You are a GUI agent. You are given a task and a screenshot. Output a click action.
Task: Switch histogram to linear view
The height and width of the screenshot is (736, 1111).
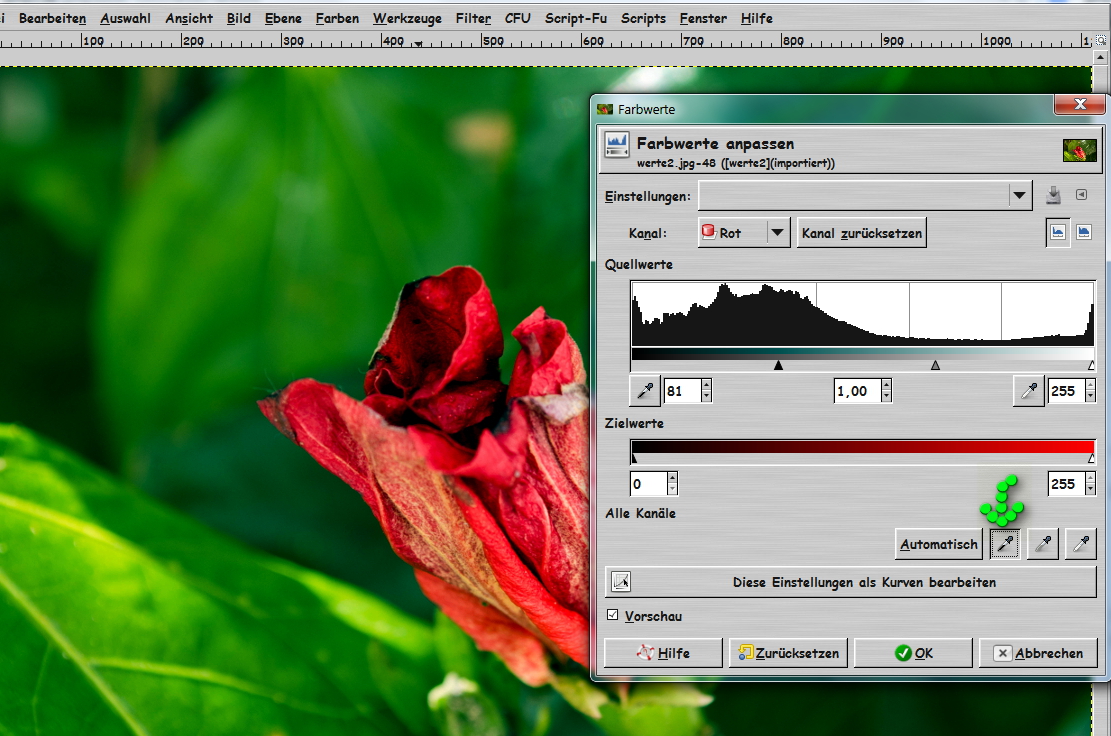click(1058, 232)
